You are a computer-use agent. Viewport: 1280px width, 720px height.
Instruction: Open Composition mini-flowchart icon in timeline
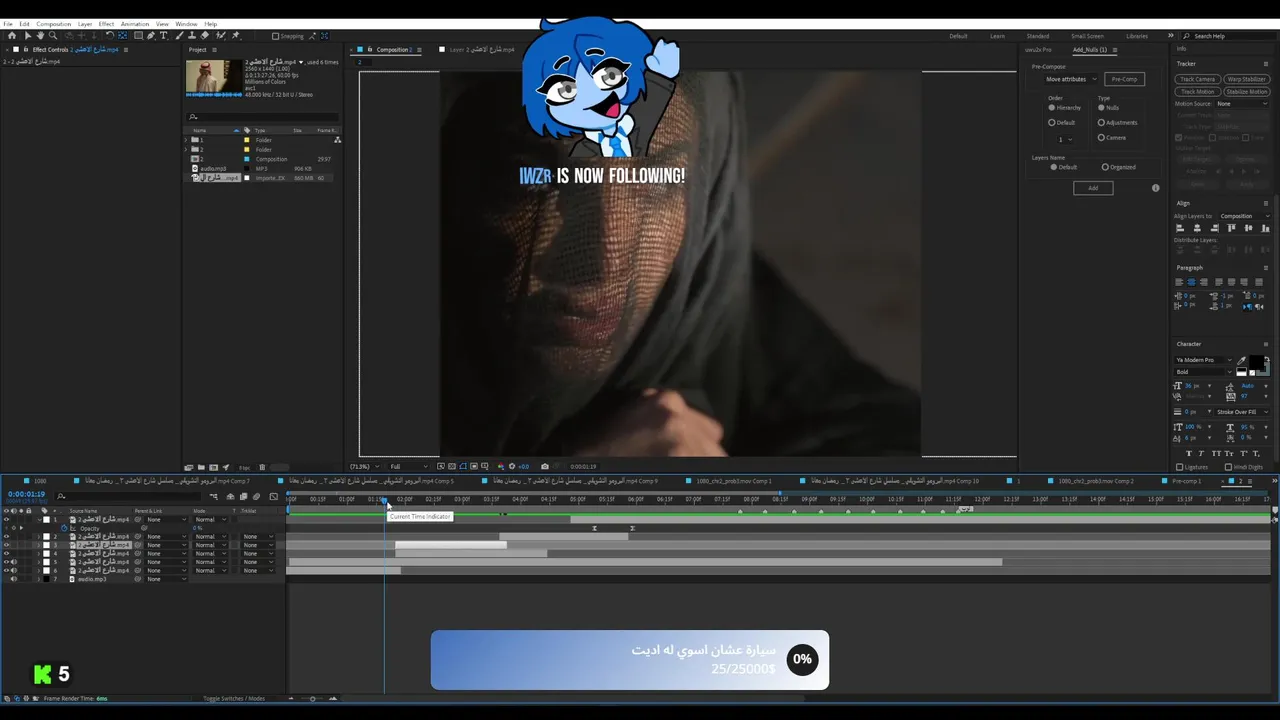213,497
